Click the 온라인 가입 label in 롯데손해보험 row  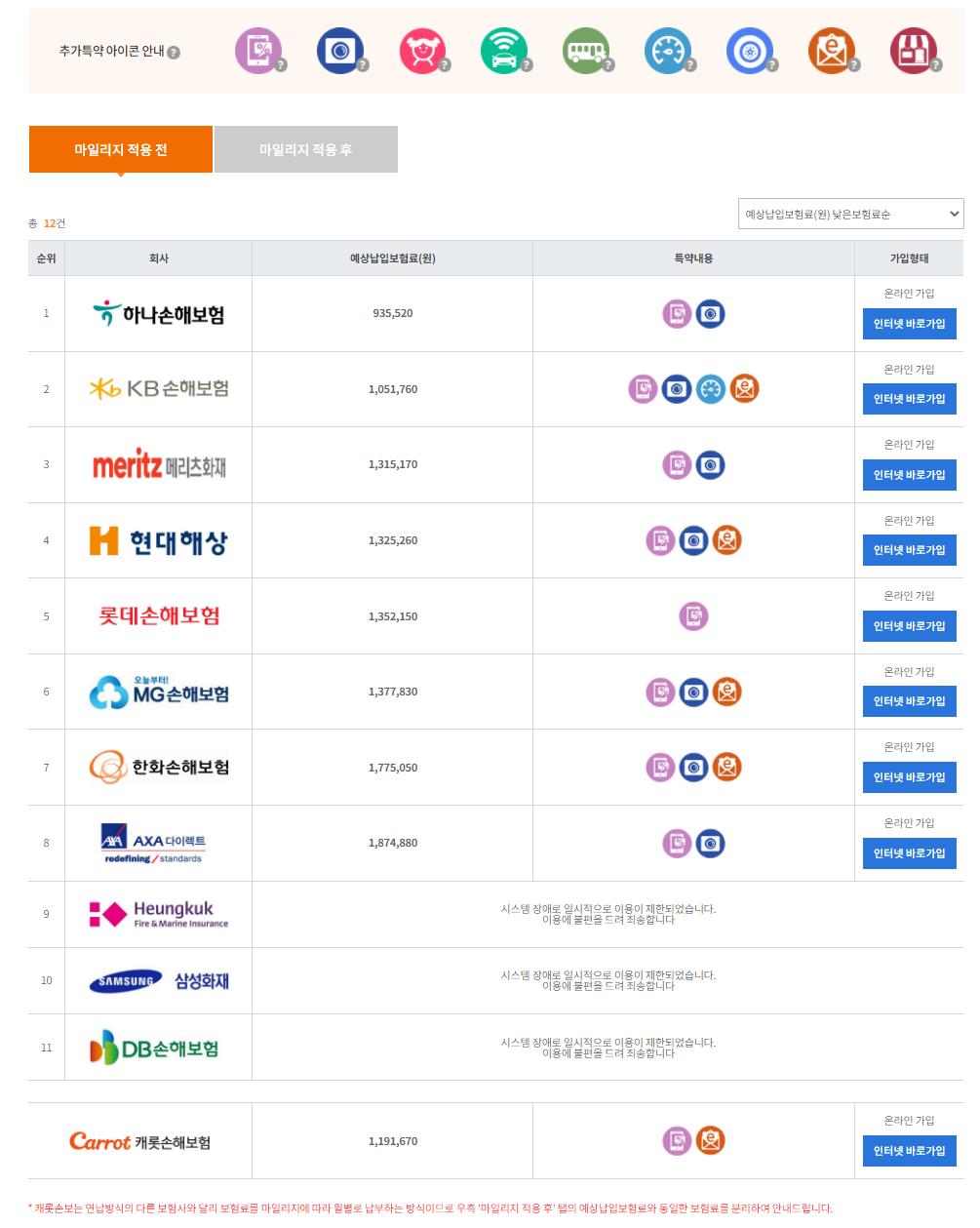pyautogui.click(x=909, y=596)
